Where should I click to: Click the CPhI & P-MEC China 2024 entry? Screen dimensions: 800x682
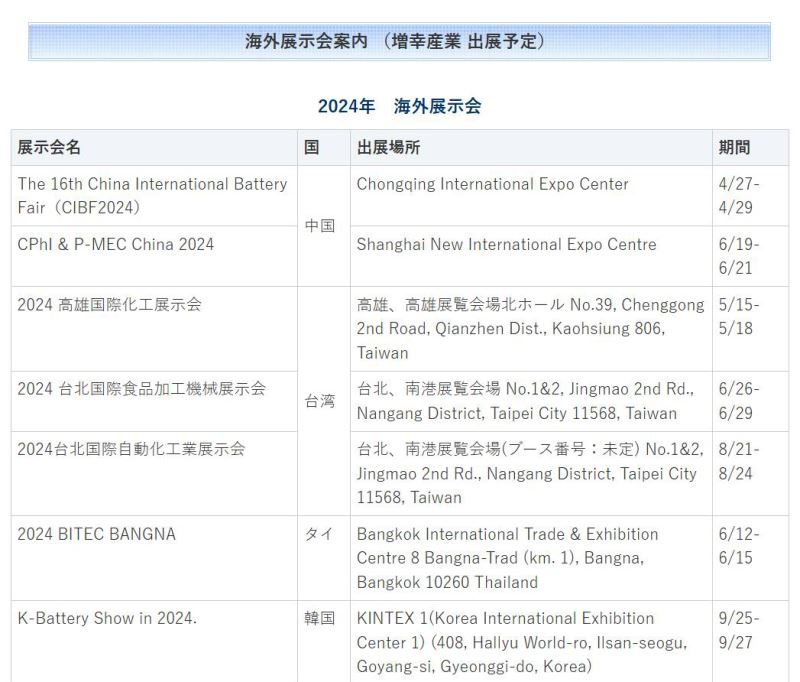[115, 244]
